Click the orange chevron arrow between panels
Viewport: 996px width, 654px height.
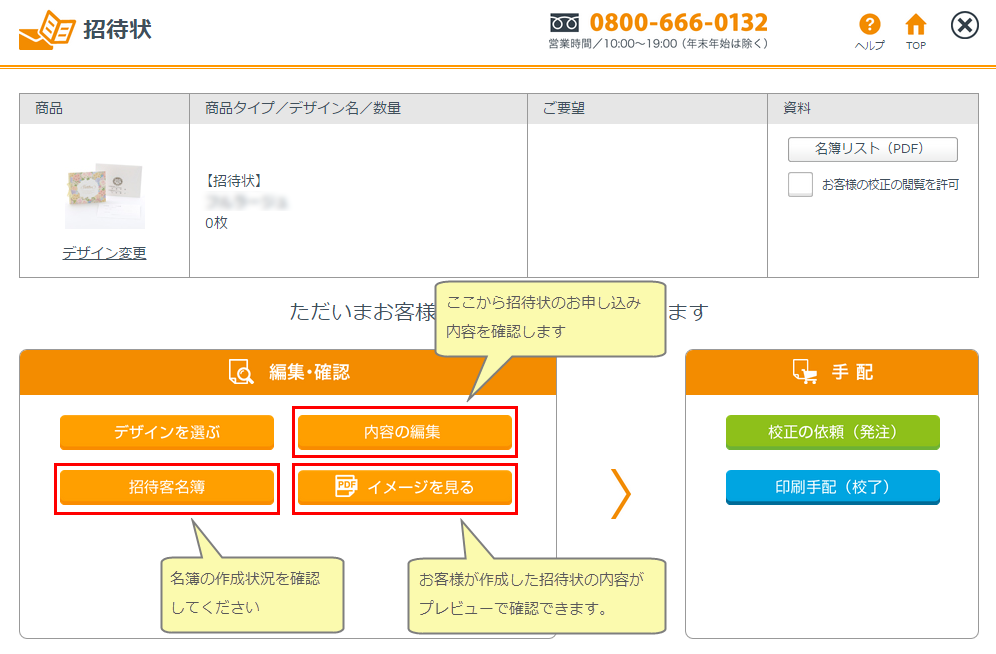[620, 493]
